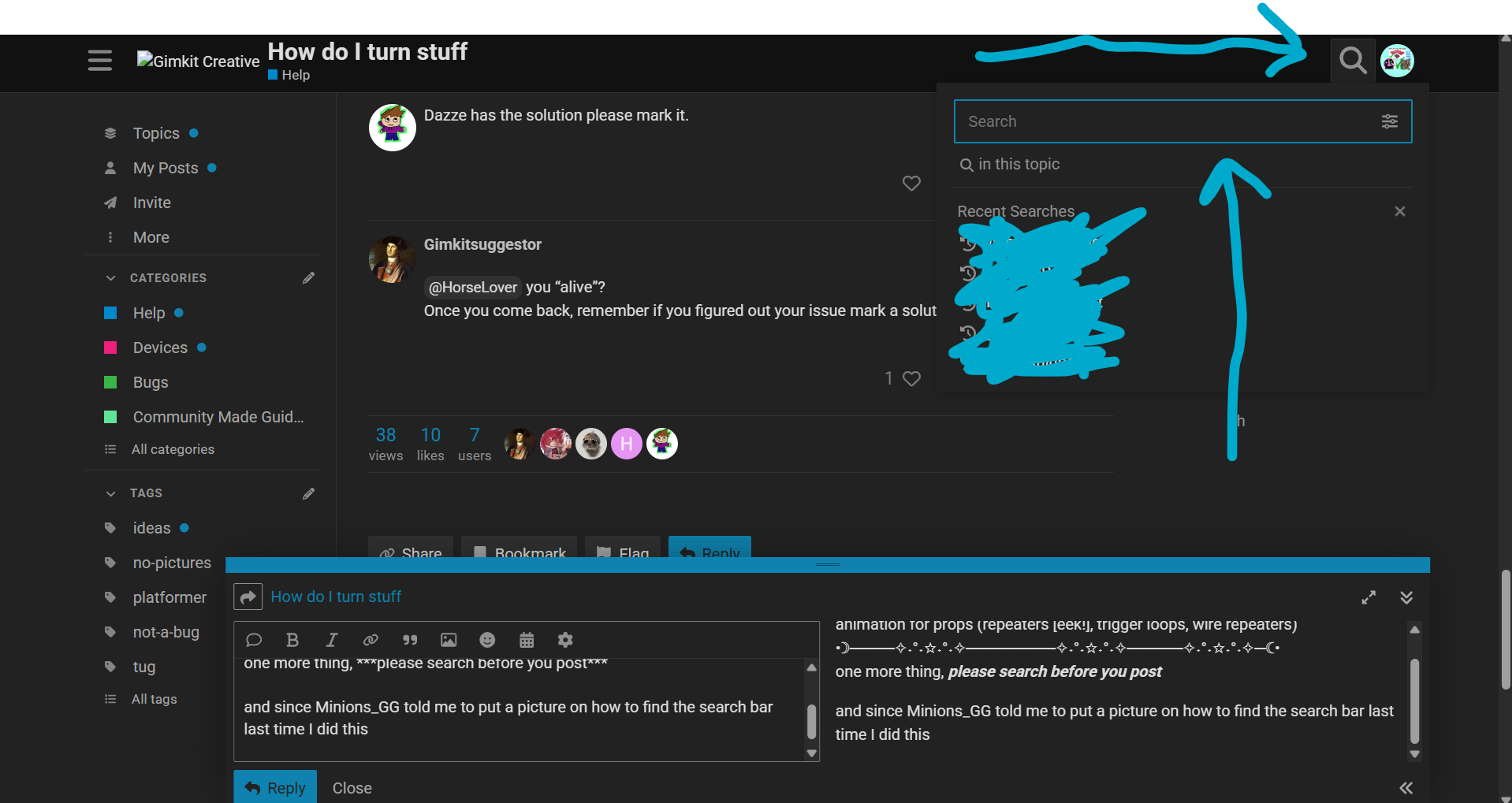Minimize the composer panel with the down chevrons

[x=1406, y=597]
